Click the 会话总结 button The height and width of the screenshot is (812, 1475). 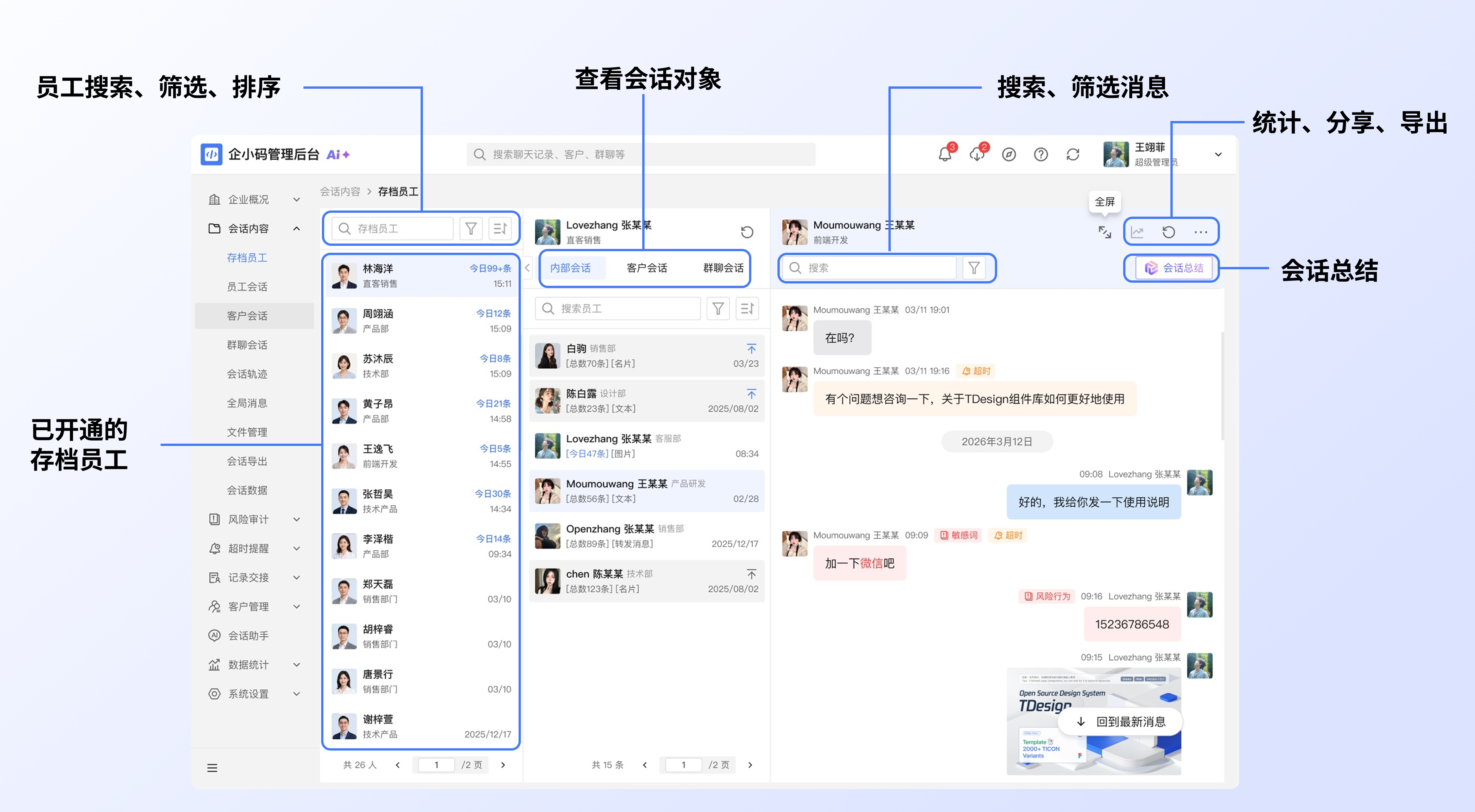coord(1174,268)
